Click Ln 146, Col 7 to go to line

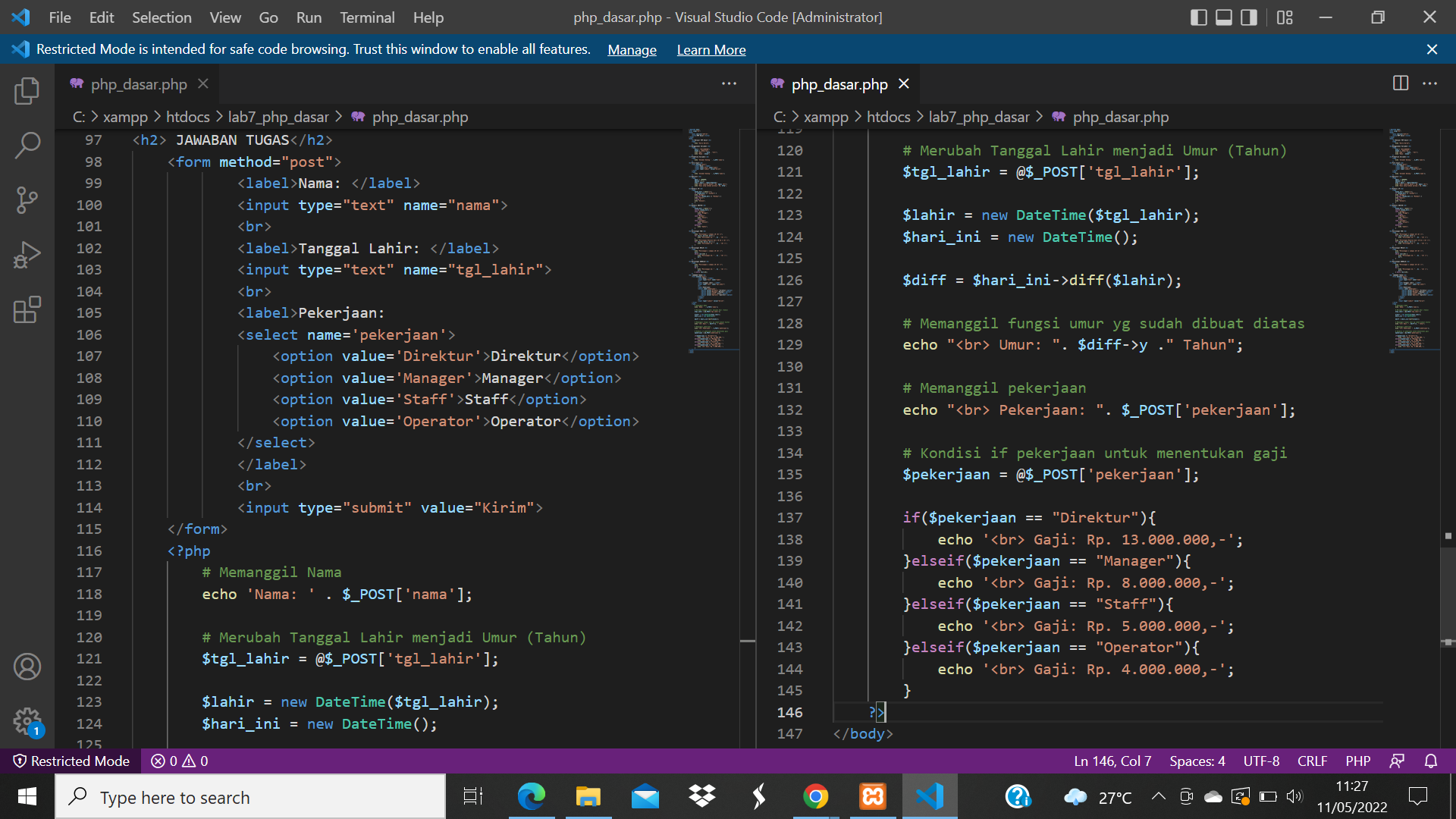tap(1112, 761)
